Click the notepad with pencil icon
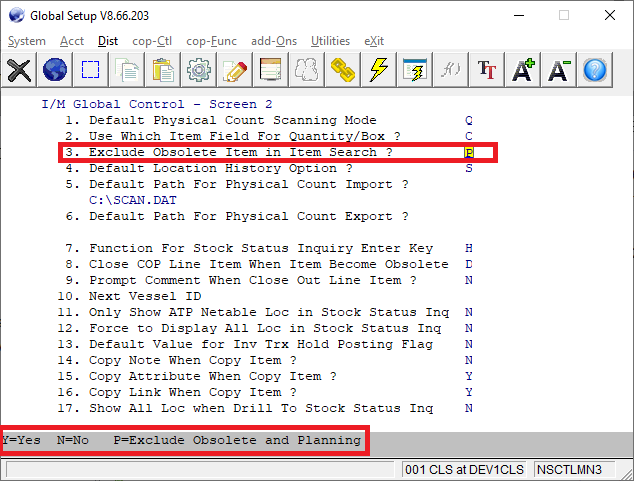634x481 pixels. point(235,70)
